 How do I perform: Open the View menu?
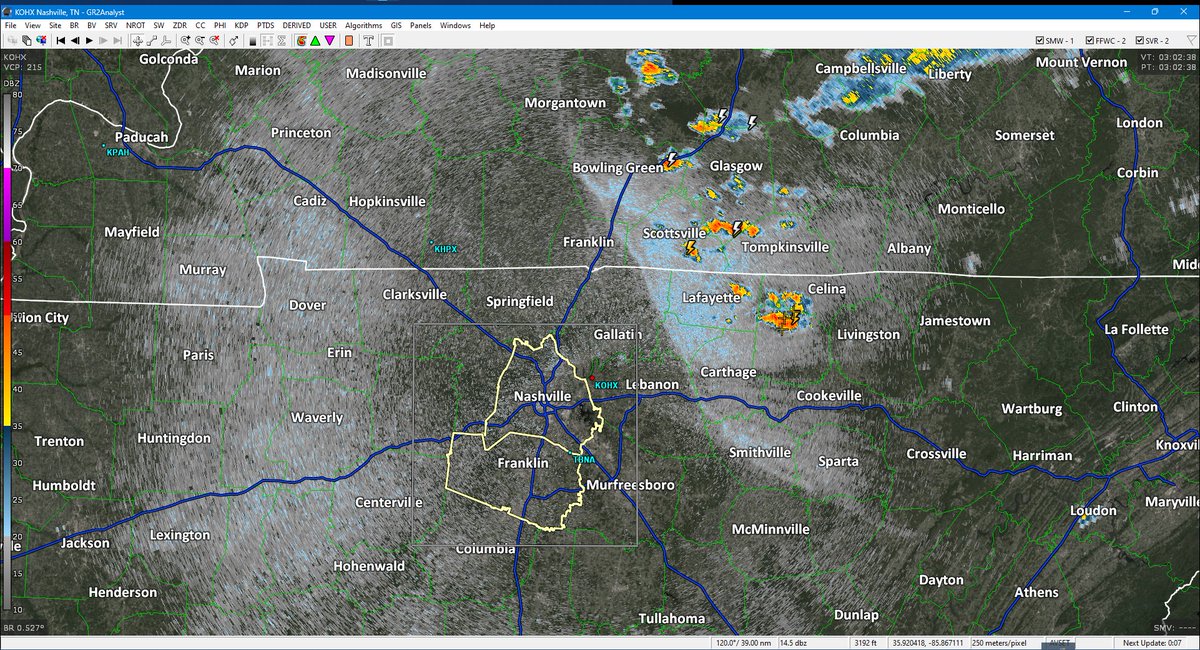[32, 24]
